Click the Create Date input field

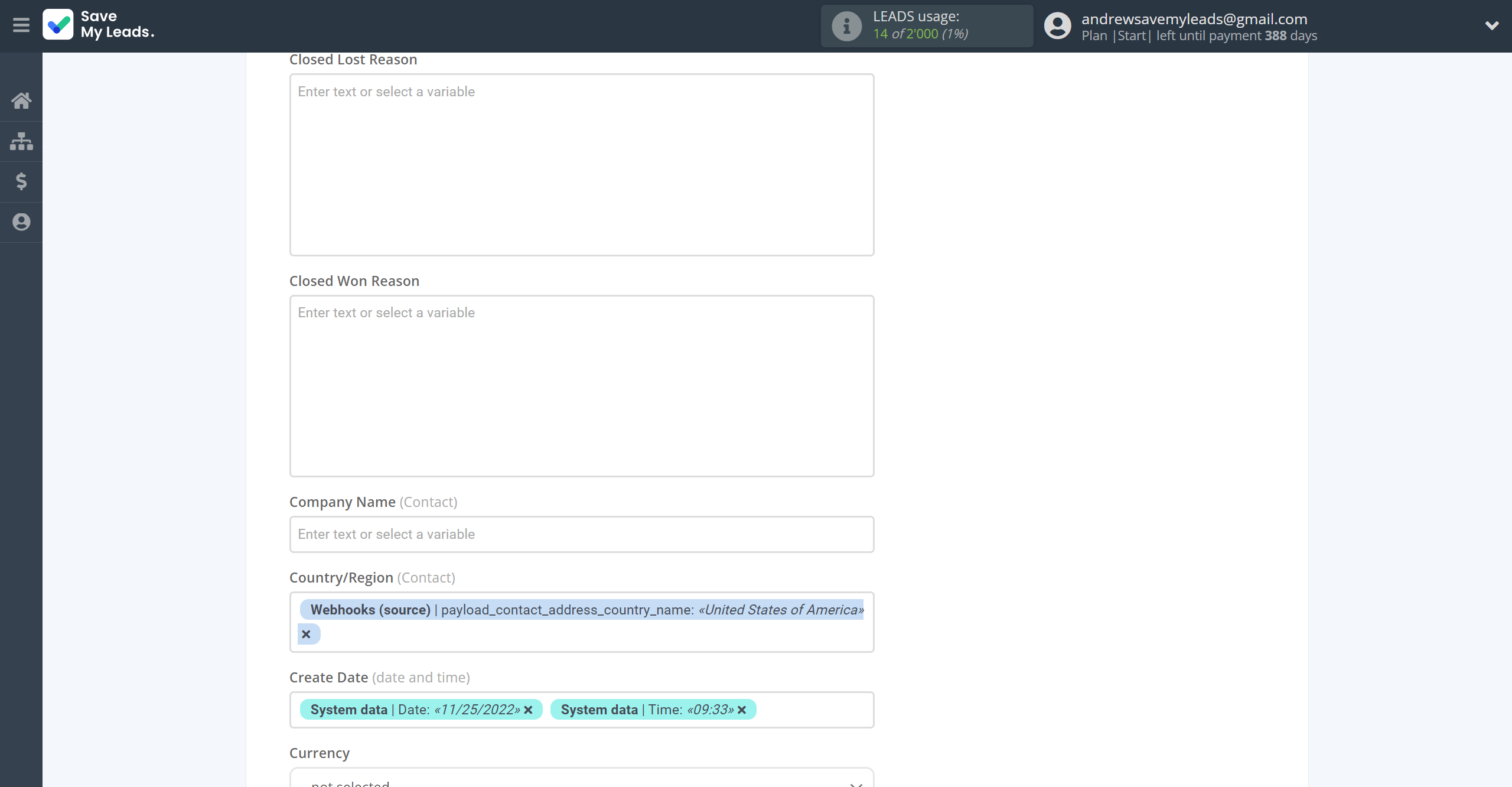tap(582, 710)
